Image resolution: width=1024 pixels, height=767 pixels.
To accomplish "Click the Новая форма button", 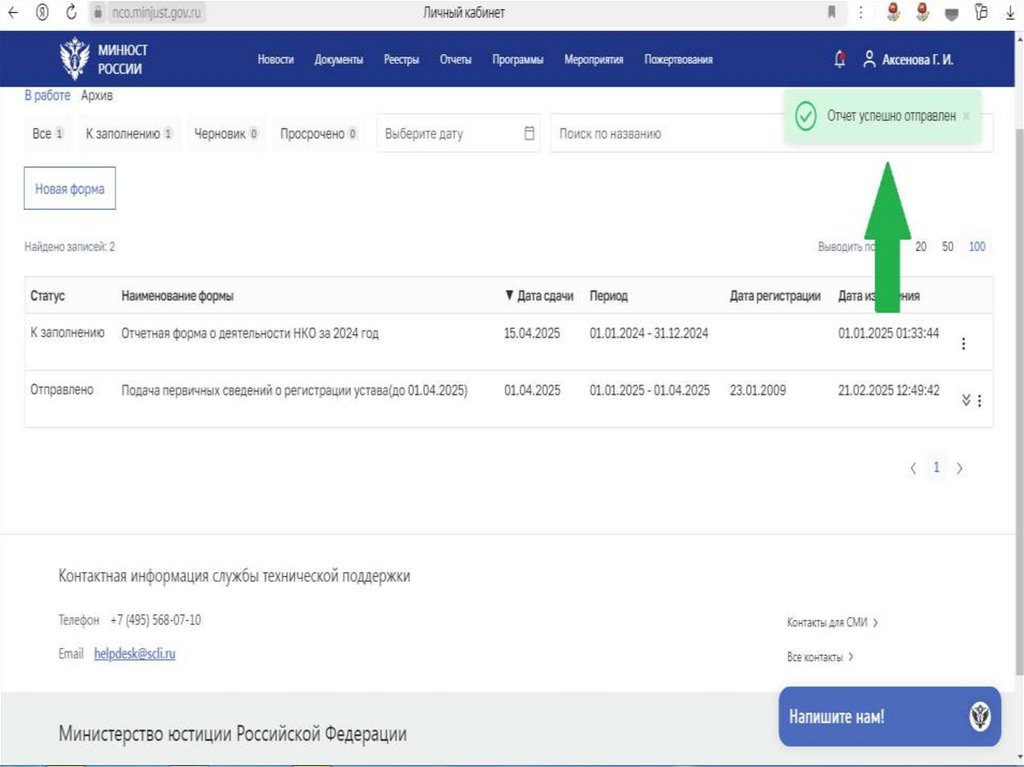I will 70,189.
